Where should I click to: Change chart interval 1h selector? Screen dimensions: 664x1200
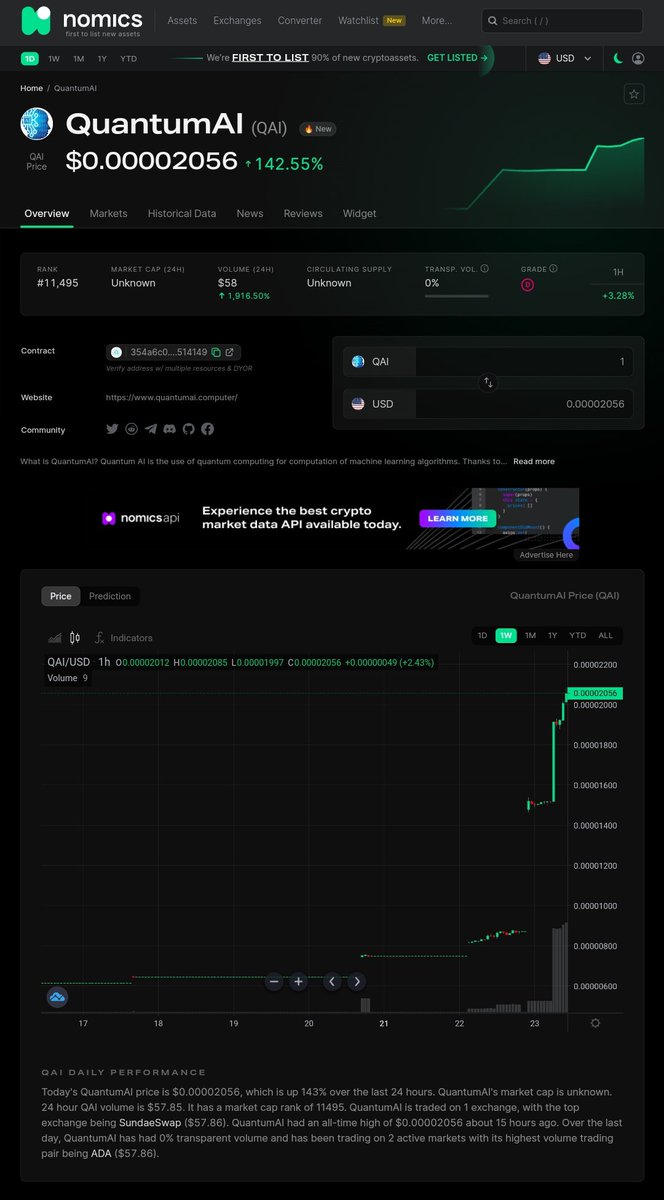click(x=104, y=662)
